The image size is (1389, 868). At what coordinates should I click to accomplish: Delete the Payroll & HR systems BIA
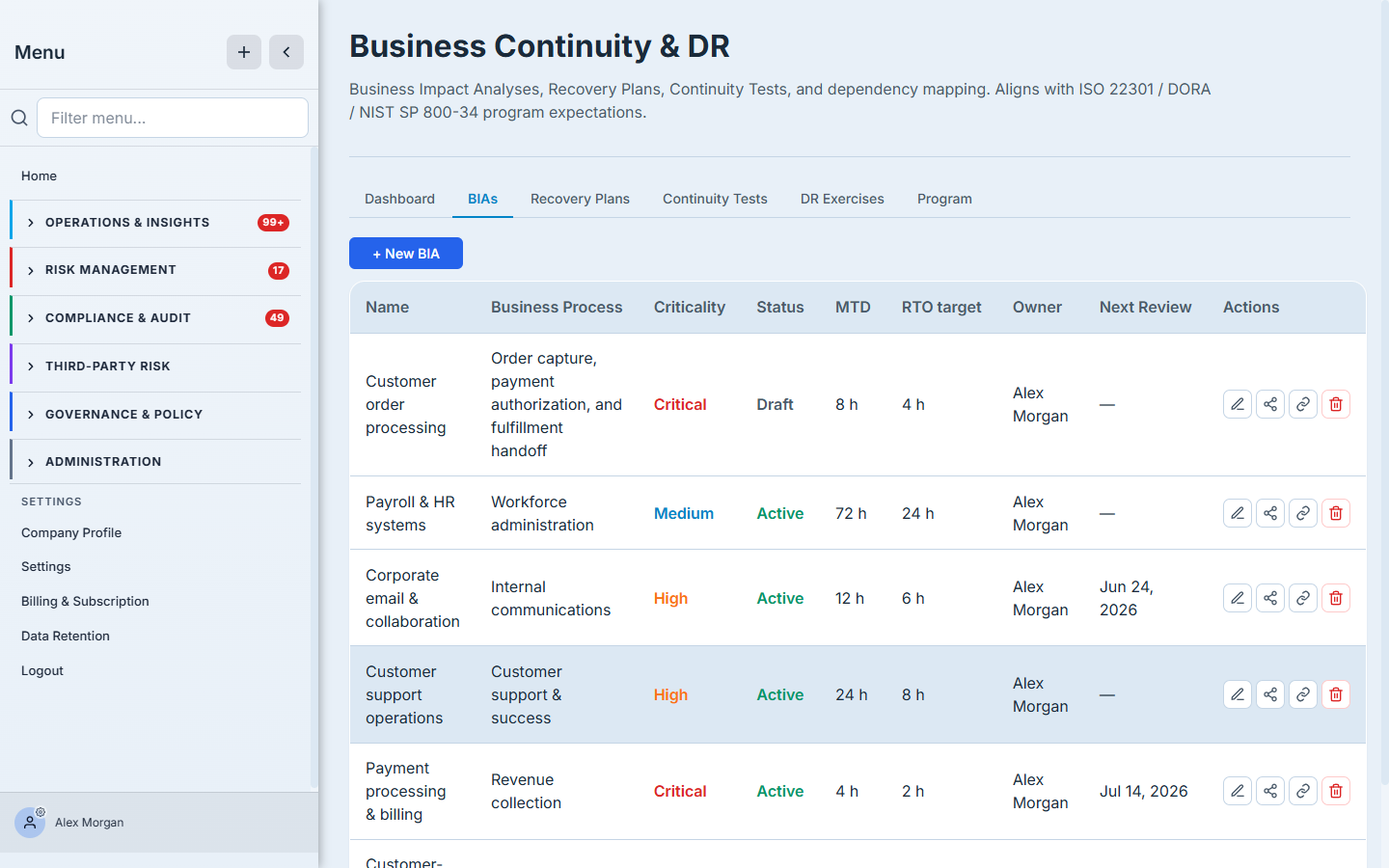[x=1336, y=513]
